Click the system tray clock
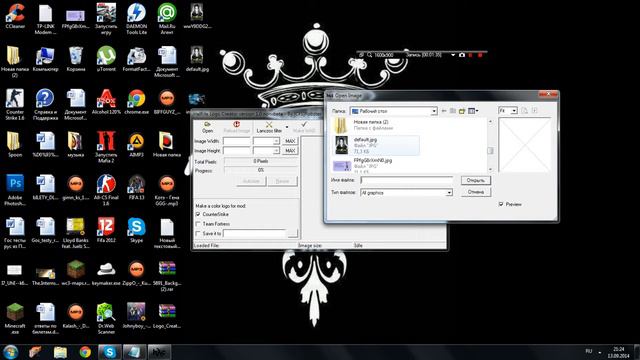Viewport: 640px width, 360px height. click(x=618, y=352)
